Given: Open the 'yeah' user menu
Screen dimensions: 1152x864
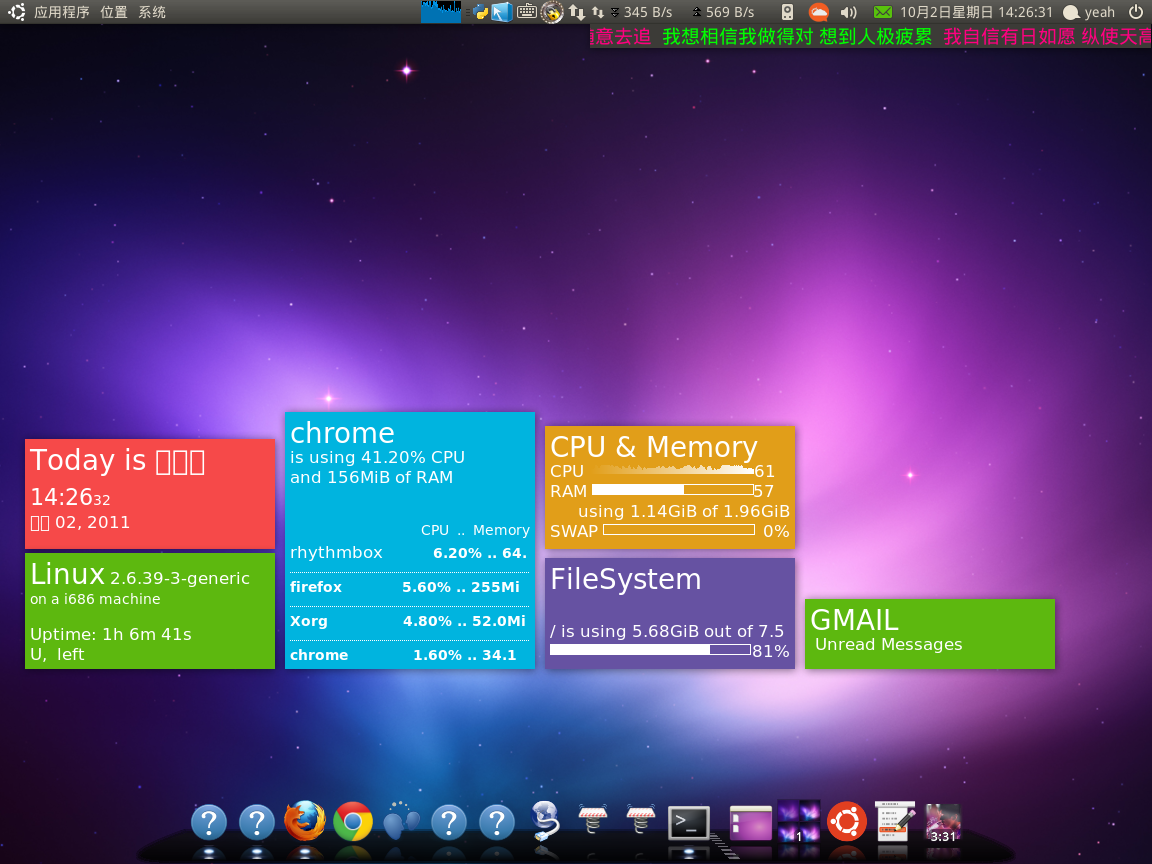Looking at the screenshot, I should [1099, 12].
